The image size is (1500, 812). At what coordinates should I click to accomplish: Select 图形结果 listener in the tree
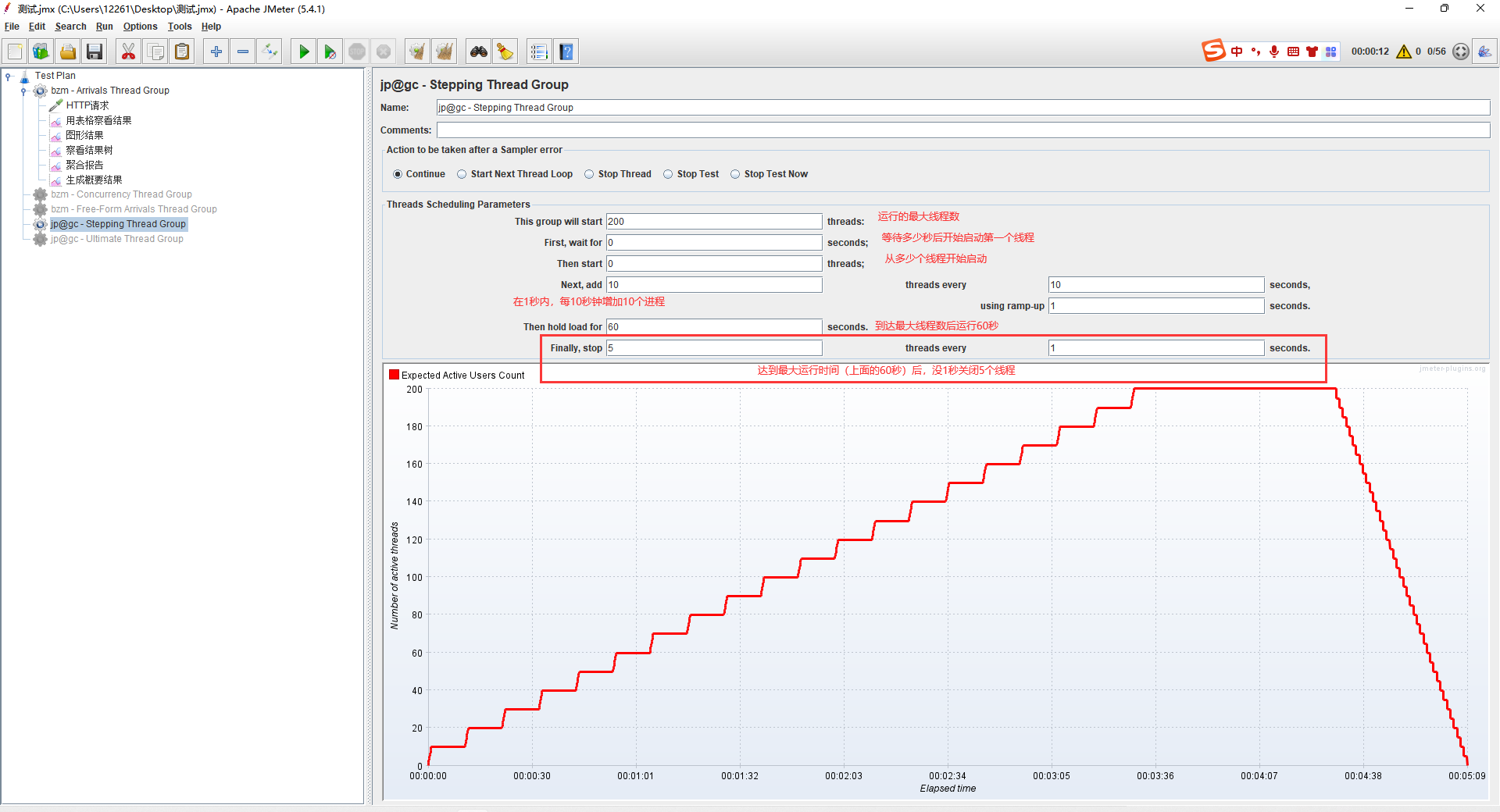(x=84, y=135)
